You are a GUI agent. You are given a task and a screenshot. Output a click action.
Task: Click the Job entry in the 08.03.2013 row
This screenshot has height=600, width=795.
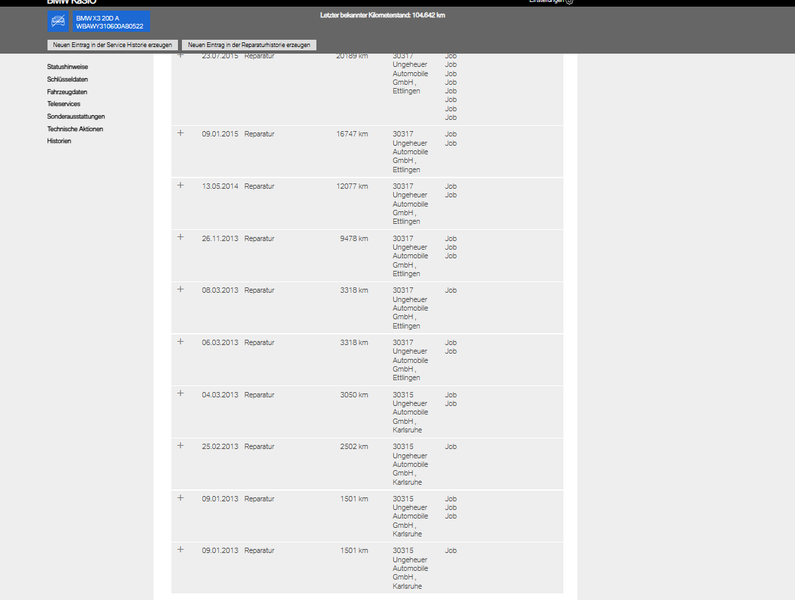tap(451, 291)
